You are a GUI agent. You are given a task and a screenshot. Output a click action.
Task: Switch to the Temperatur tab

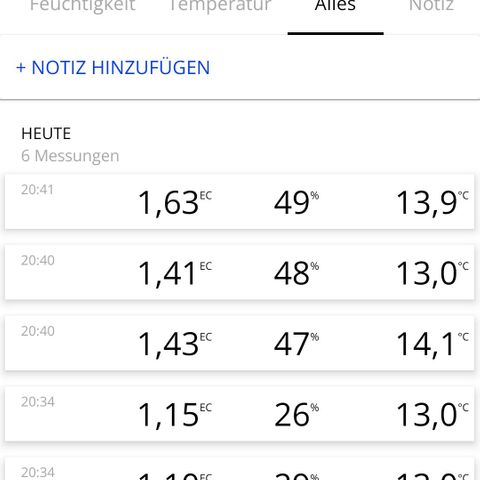220,6
